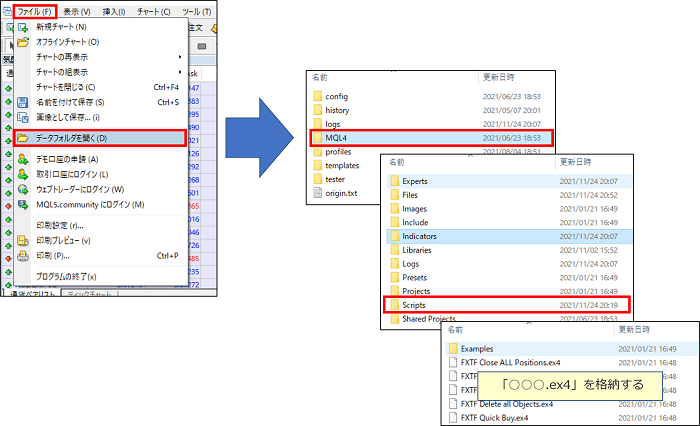Choose 取引口座にログイン menu entry
Viewport: 700px width, 426px height.
(80, 174)
